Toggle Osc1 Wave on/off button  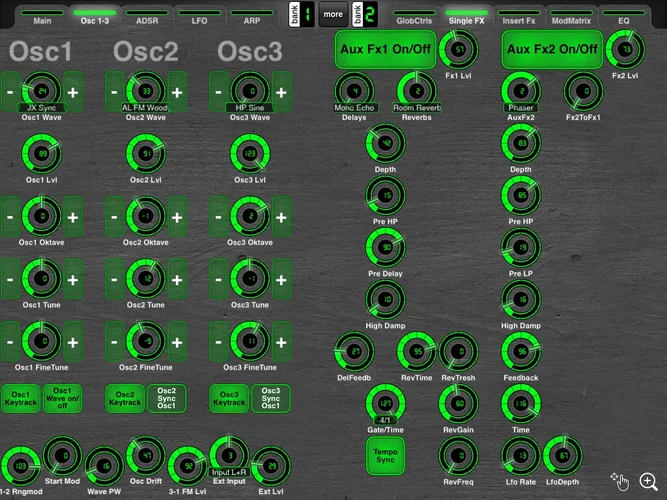62,399
